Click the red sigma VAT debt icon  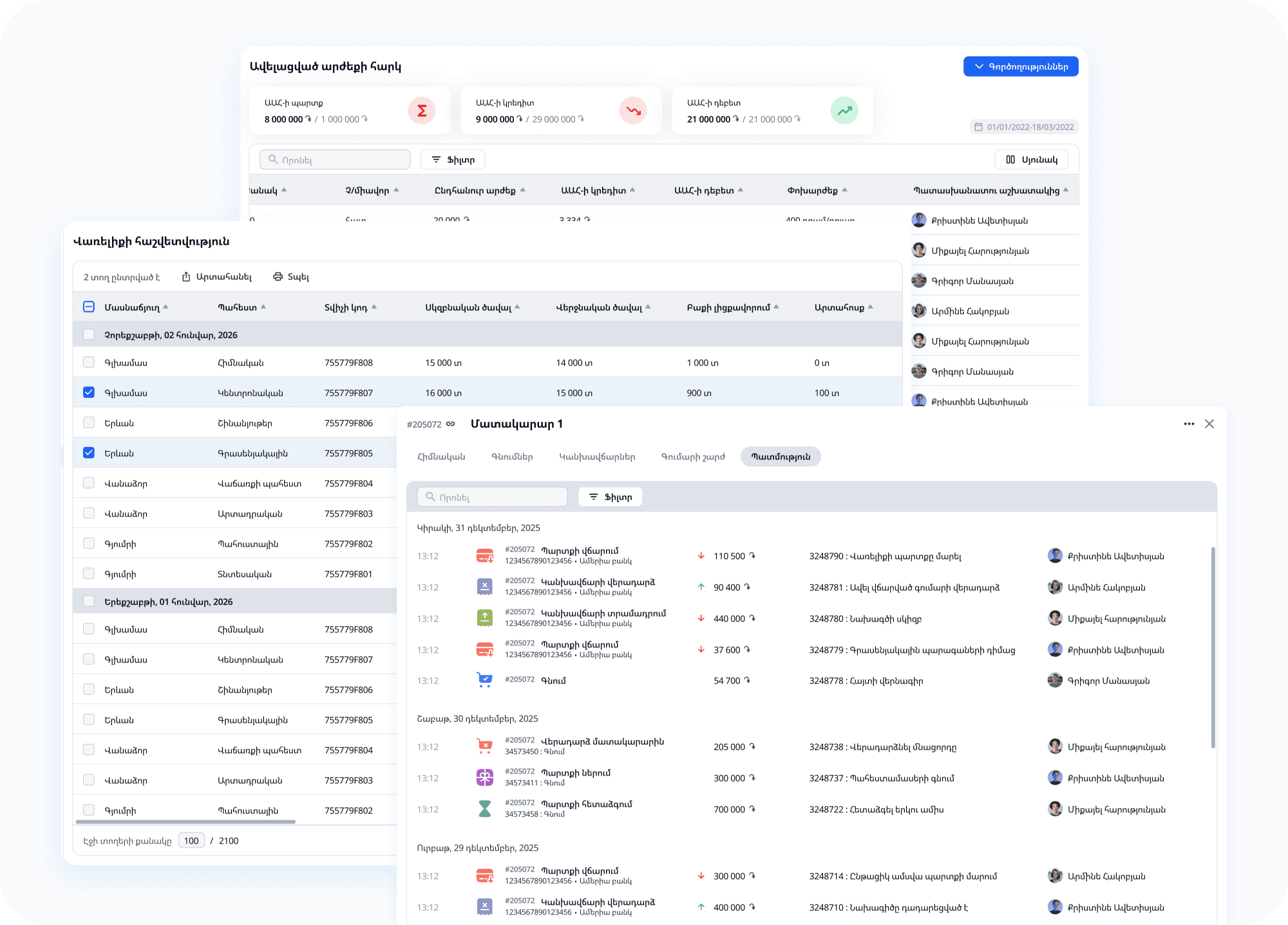point(422,111)
